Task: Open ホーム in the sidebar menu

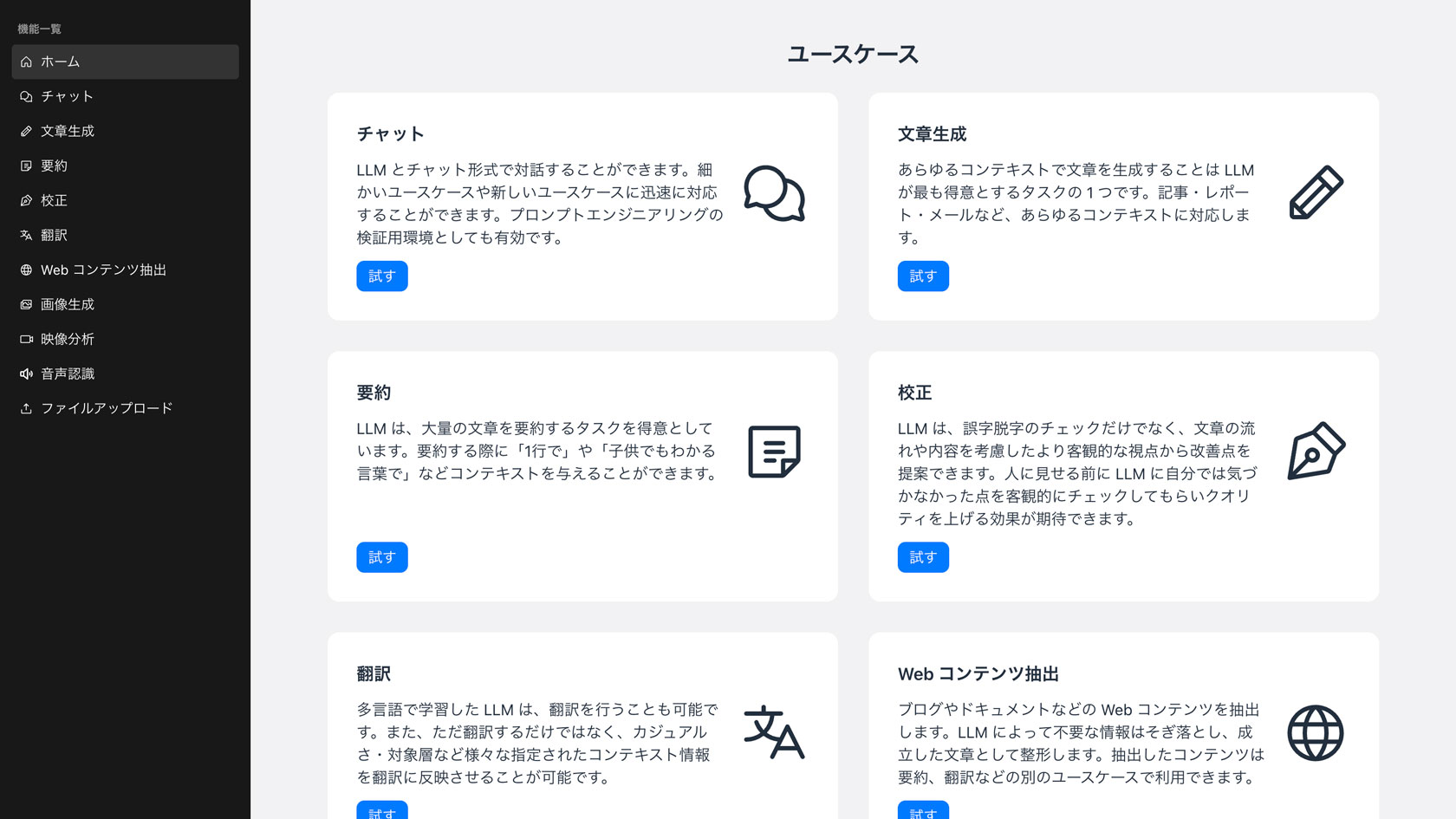Action: point(125,62)
